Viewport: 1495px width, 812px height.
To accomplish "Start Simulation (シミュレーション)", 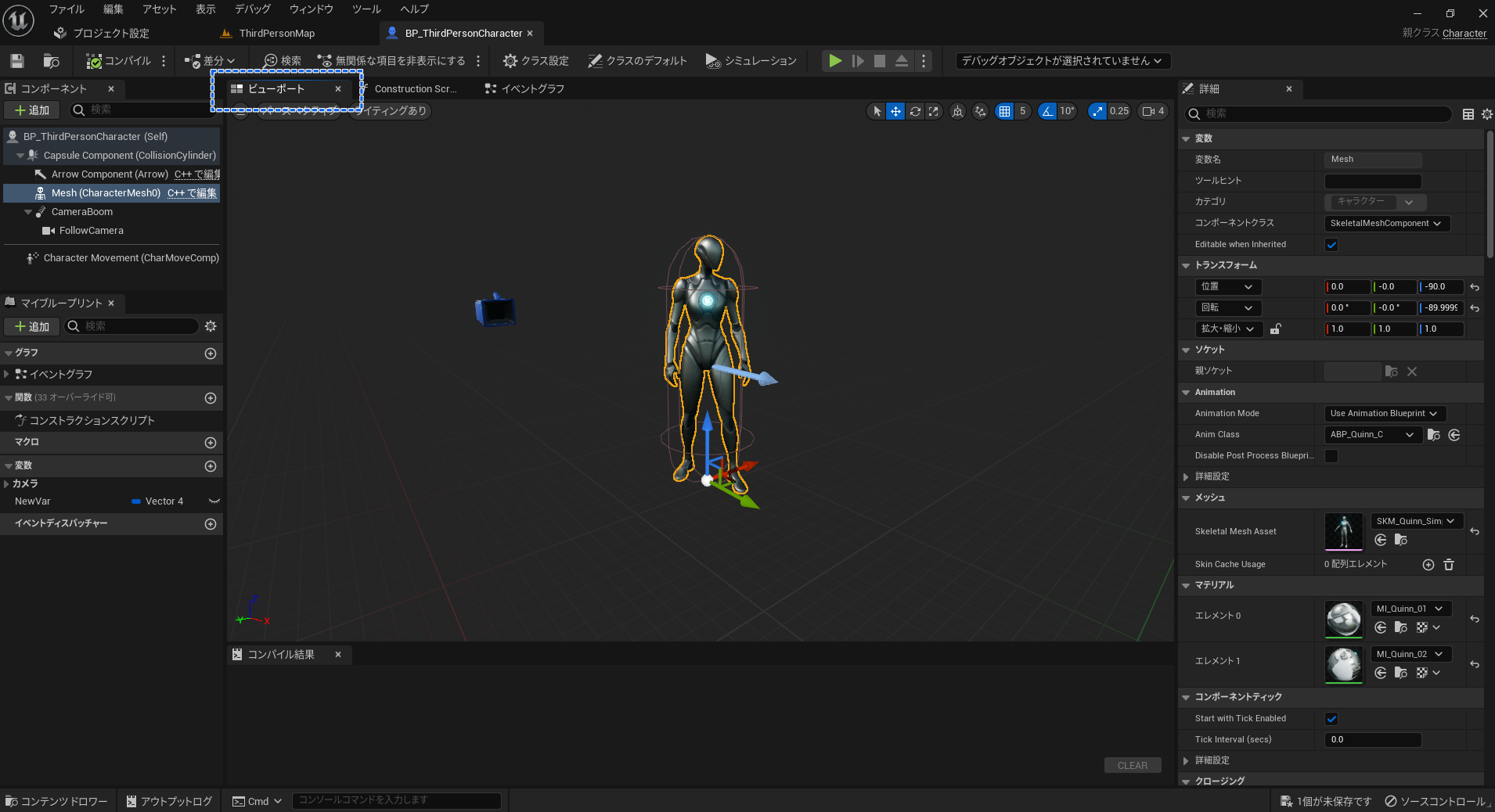I will click(750, 61).
